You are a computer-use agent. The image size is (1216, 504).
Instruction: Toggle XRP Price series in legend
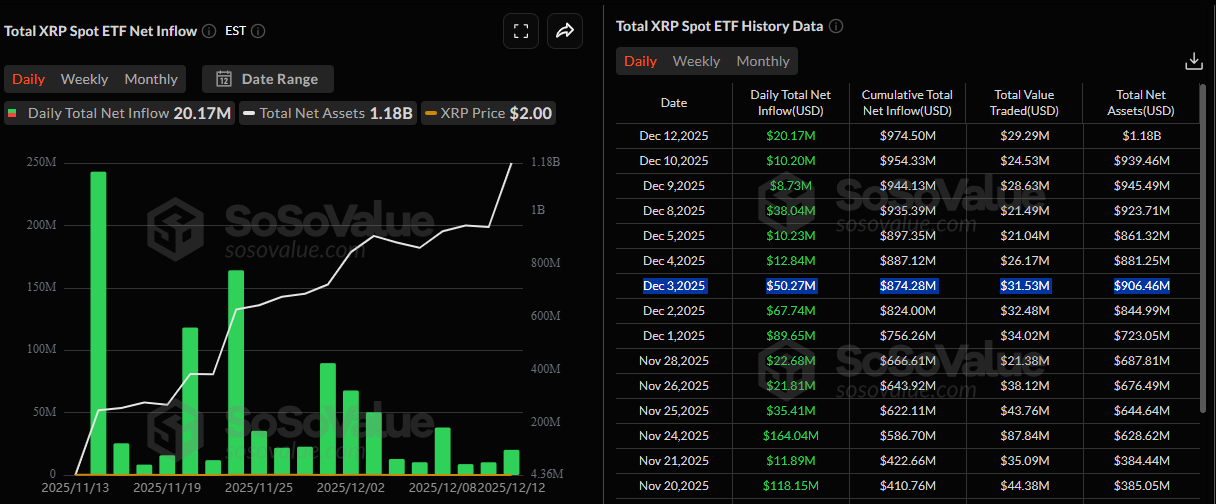click(488, 113)
